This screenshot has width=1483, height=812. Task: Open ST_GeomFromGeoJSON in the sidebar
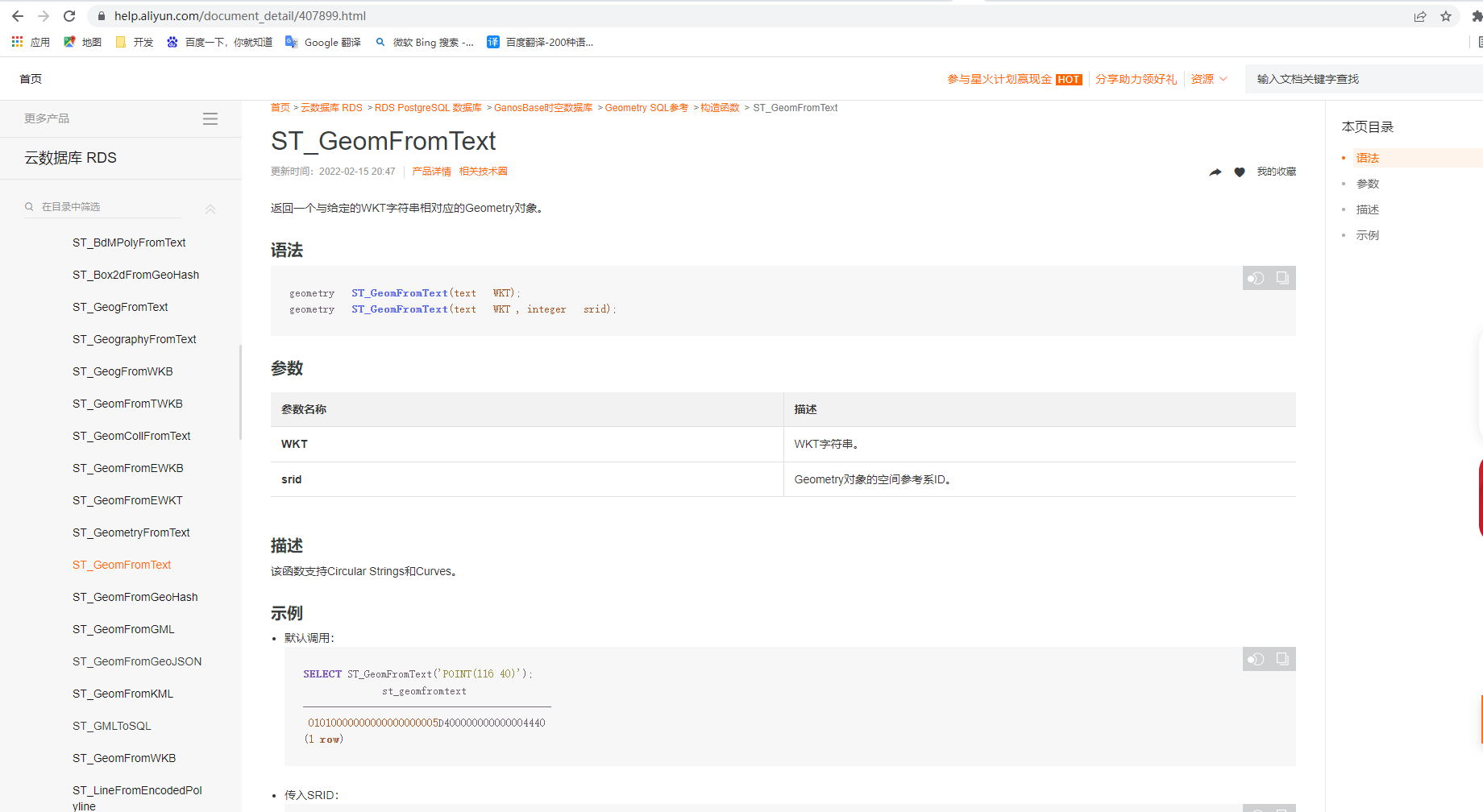[137, 661]
